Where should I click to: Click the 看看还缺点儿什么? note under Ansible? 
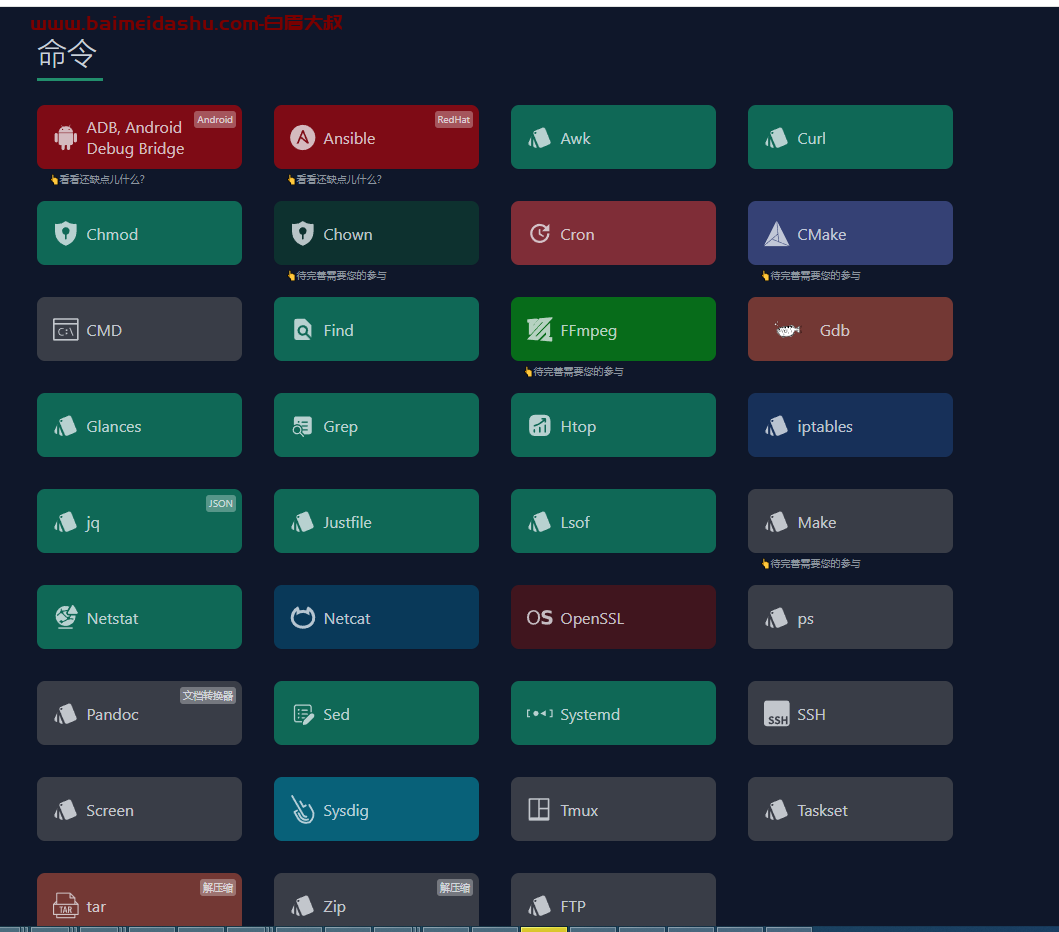[334, 179]
